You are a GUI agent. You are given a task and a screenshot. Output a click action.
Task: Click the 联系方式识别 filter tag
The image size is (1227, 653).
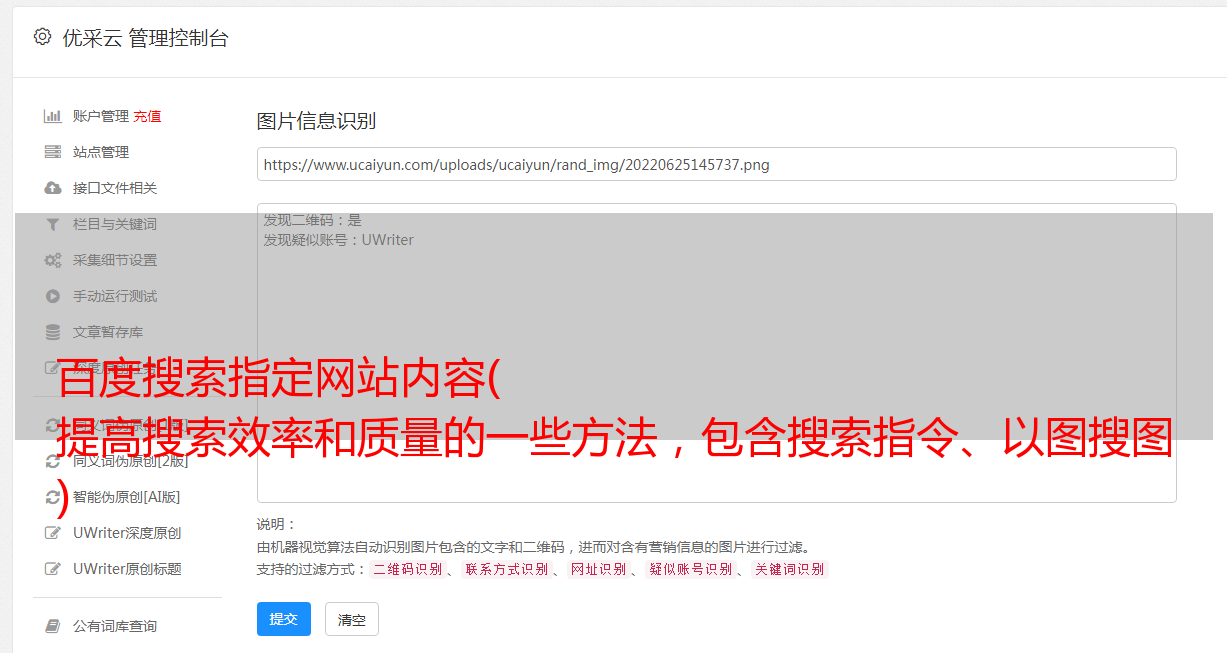506,569
